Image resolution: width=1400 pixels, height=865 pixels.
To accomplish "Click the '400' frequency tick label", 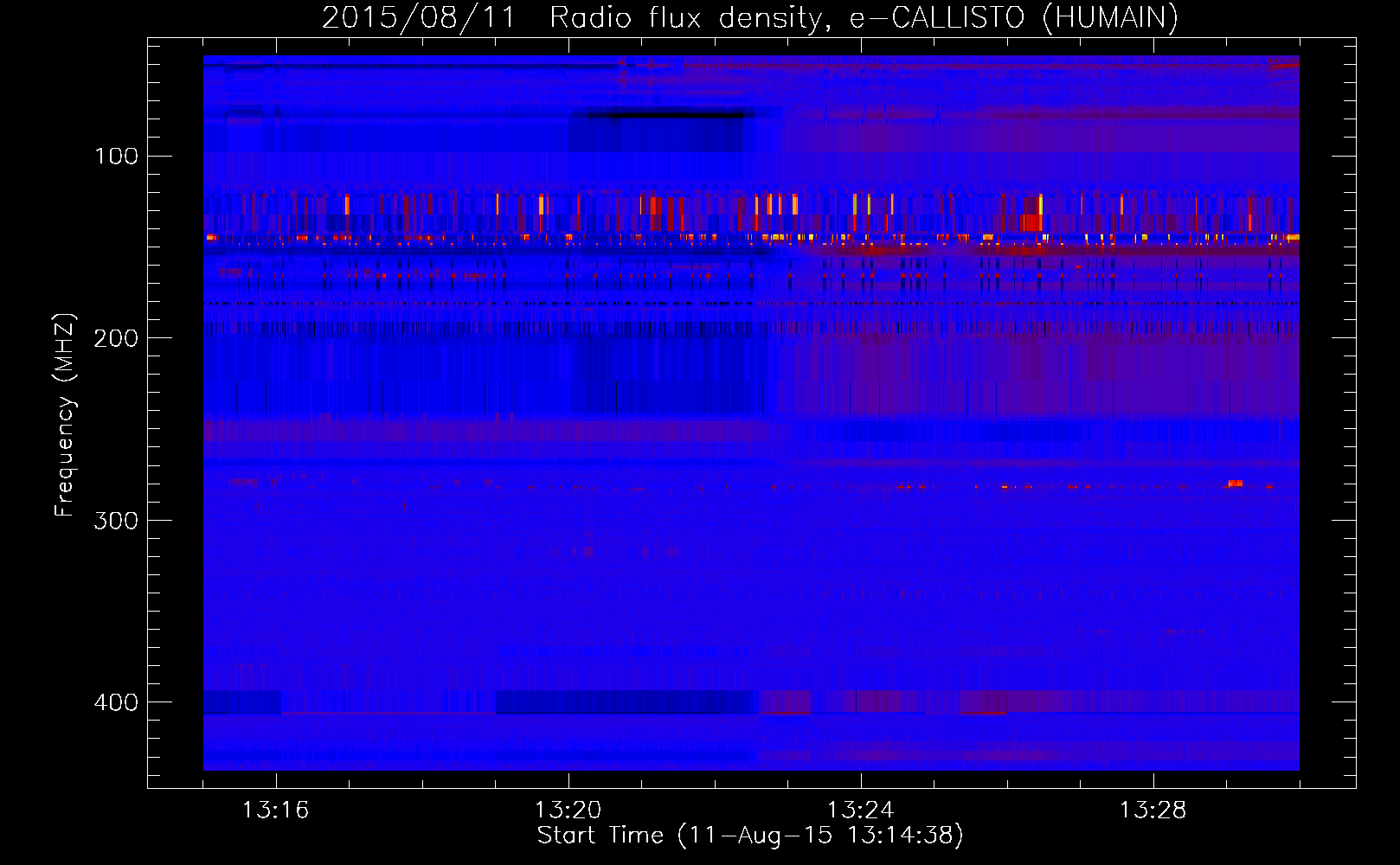I will [116, 702].
